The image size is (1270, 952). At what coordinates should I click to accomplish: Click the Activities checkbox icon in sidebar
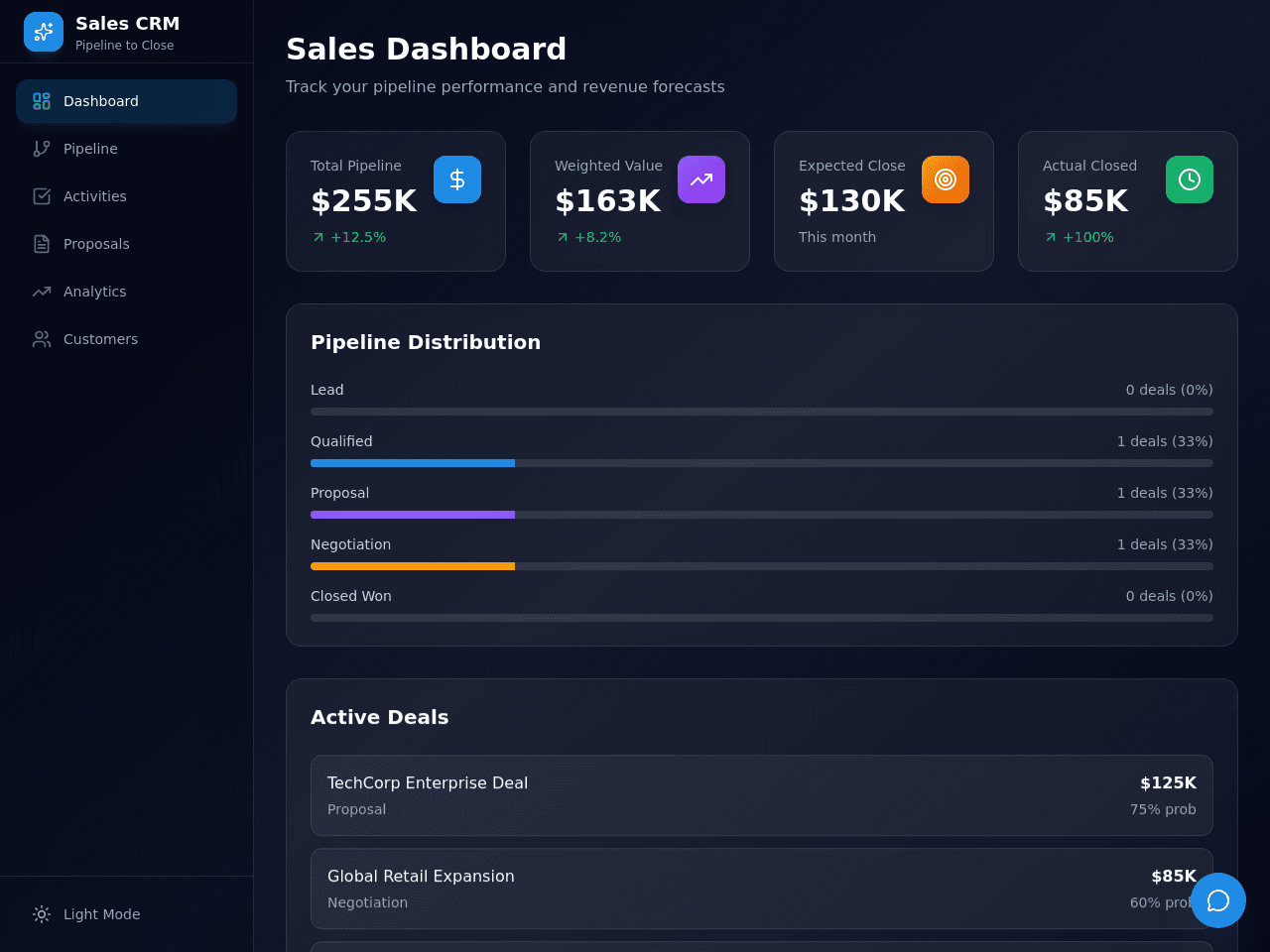(42, 196)
